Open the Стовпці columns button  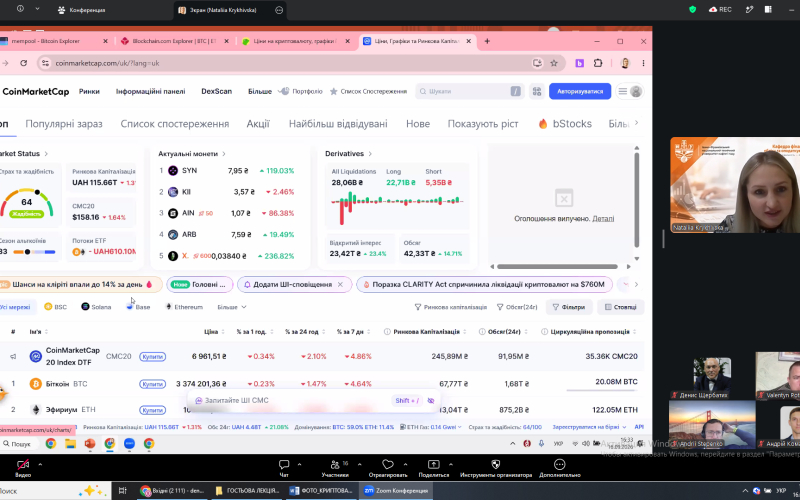620,307
